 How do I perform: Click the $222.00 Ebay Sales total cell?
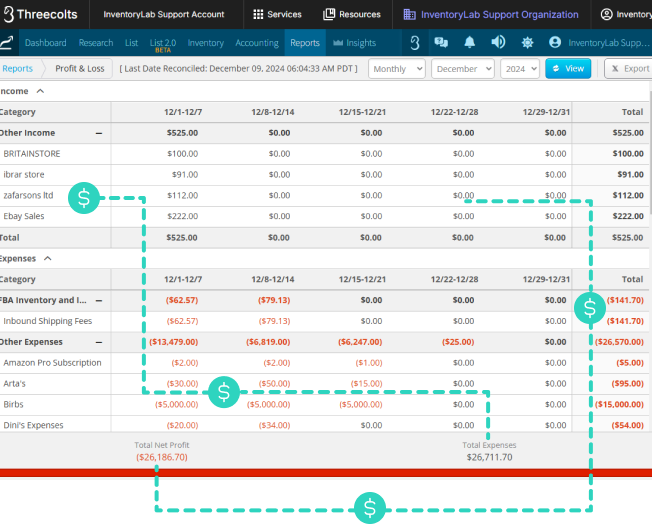628,216
